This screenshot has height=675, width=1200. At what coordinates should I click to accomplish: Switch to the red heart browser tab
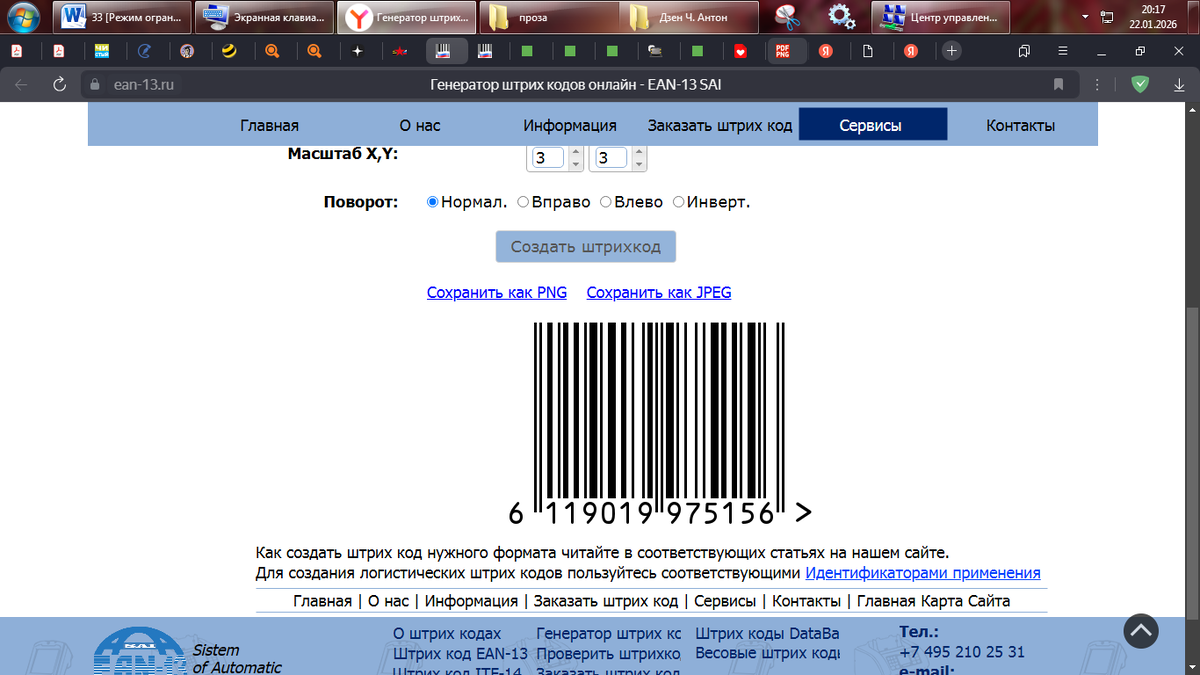pos(740,50)
